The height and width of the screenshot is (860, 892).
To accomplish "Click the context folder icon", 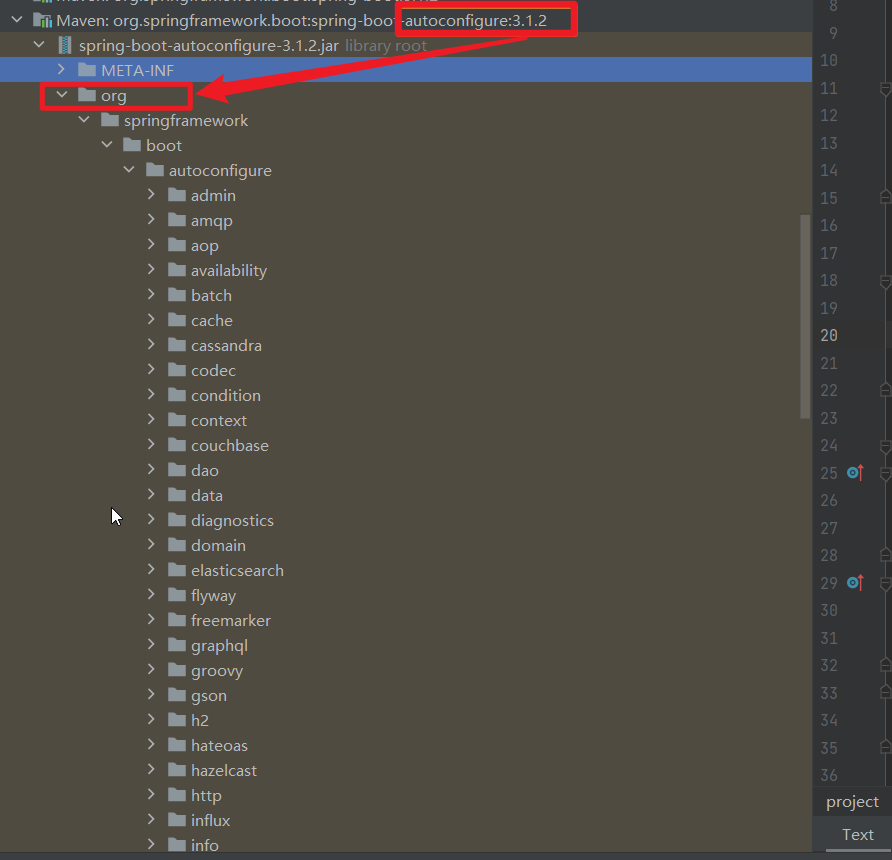I will [x=177, y=420].
